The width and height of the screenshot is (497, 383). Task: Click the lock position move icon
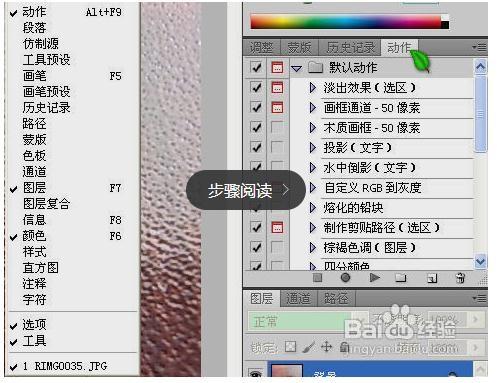click(327, 347)
